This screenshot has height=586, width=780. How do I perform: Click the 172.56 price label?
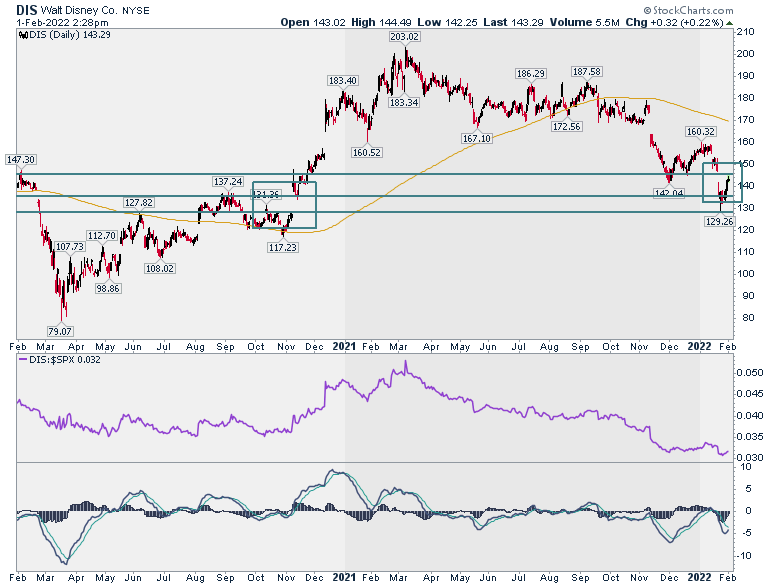click(567, 127)
